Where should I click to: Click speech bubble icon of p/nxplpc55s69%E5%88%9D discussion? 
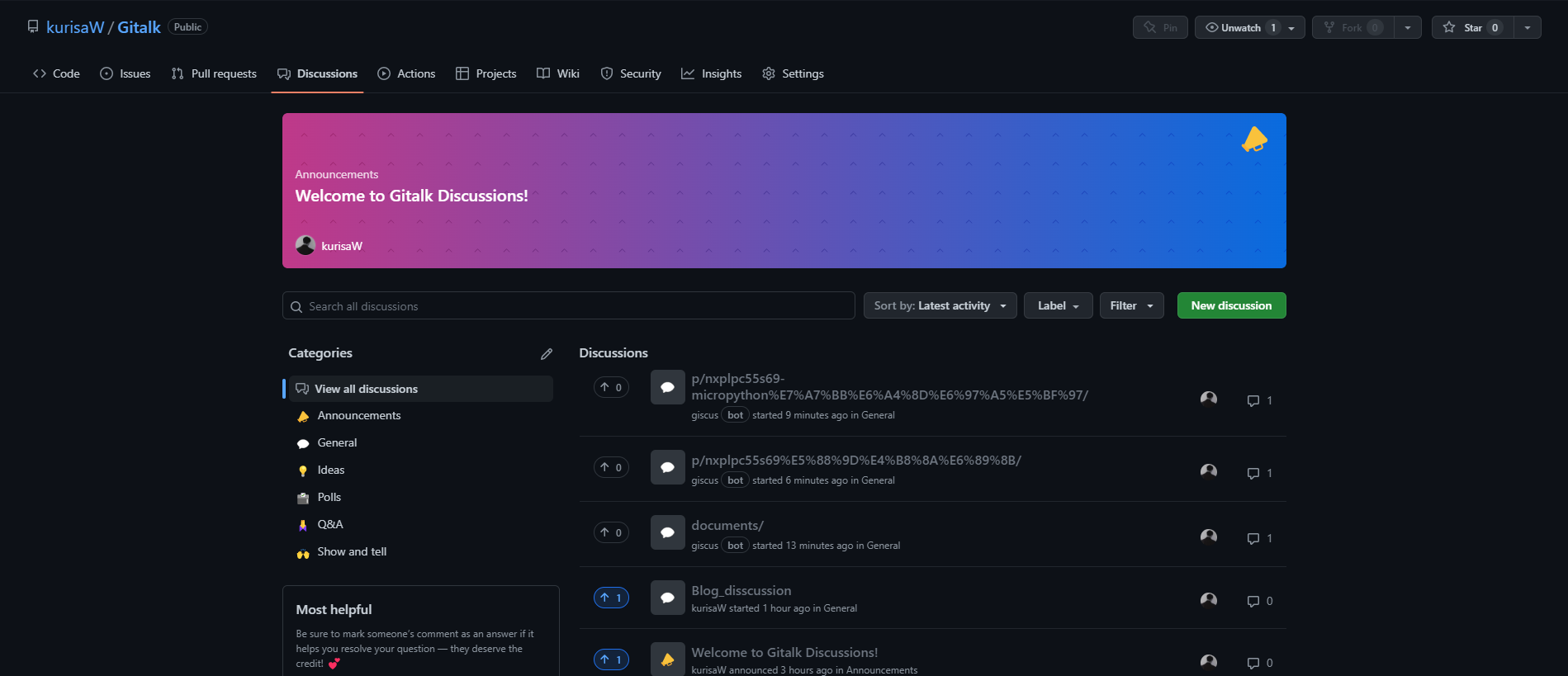click(x=668, y=467)
